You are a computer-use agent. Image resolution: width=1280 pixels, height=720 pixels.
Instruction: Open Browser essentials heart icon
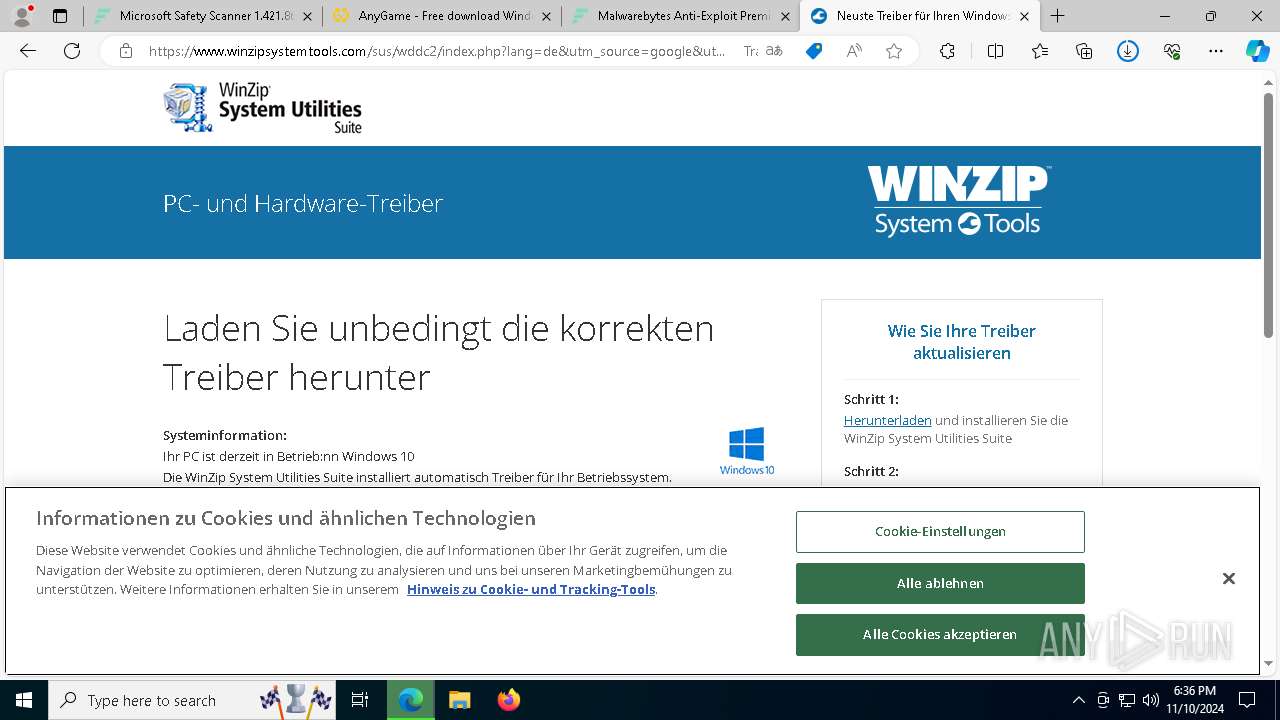(1172, 51)
